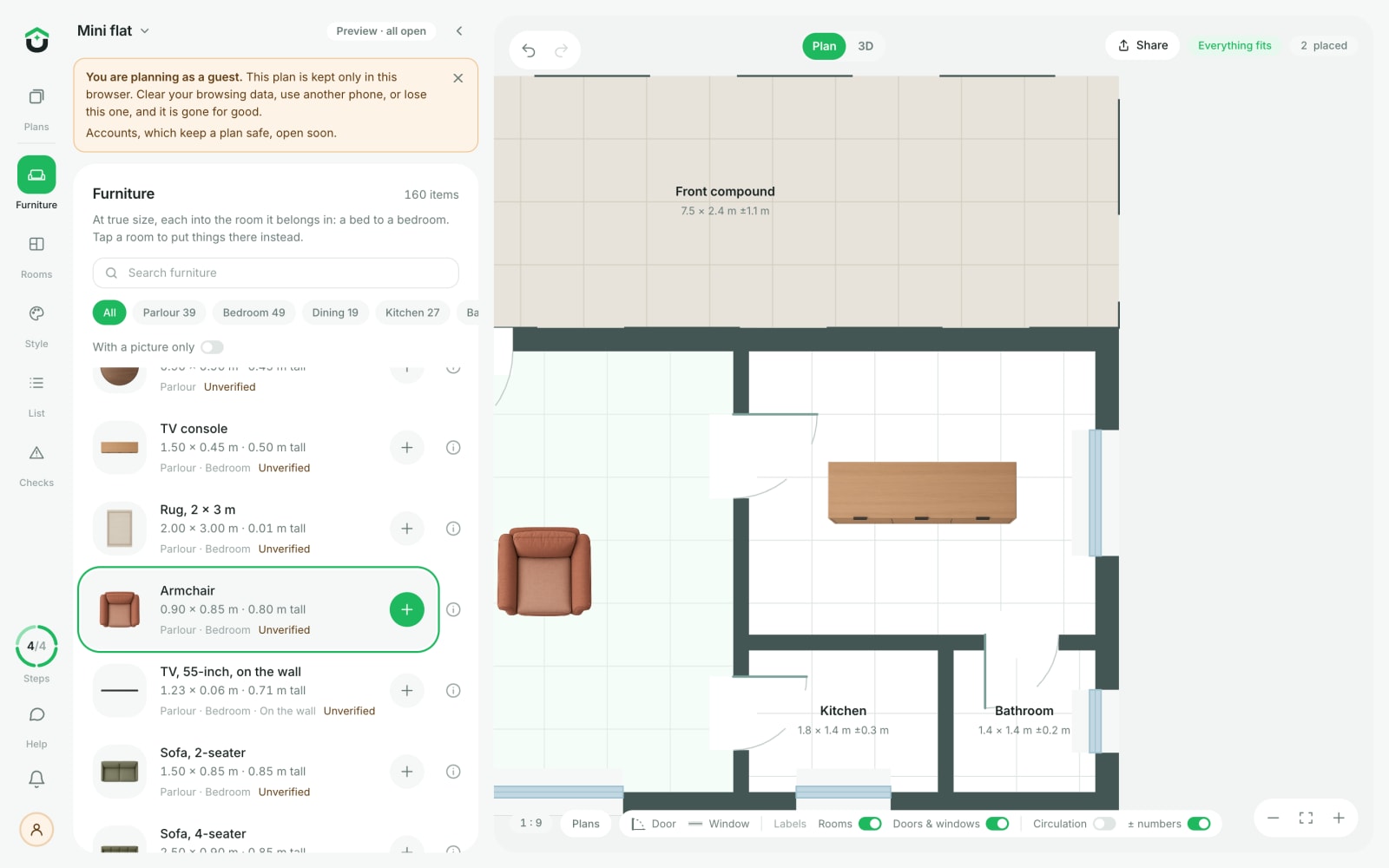The image size is (1389, 868).
Task: Zoom out of the floor plan
Action: point(1273,818)
